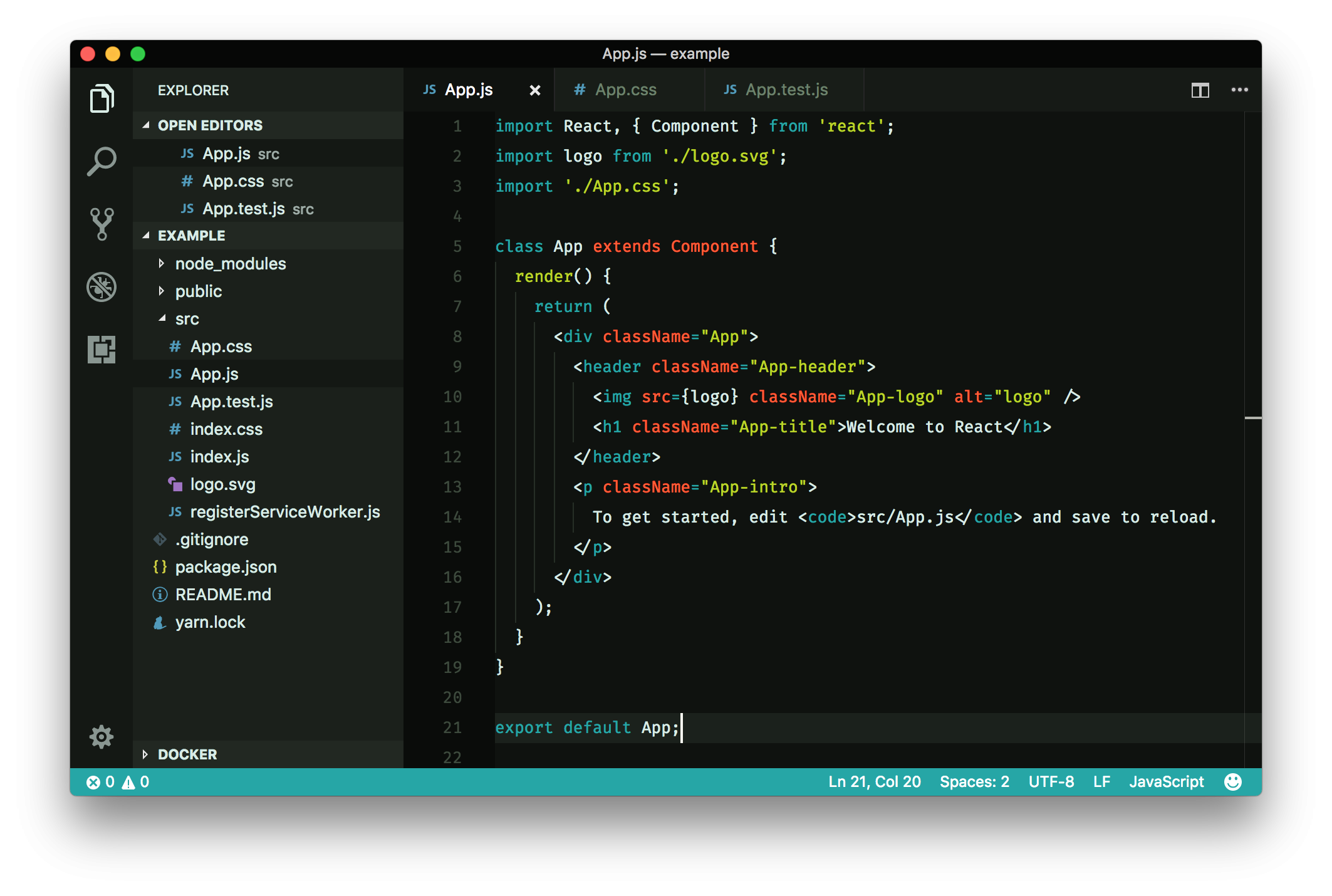Change encoding via UTF-8 status item
This screenshot has width=1332, height=896.
click(1051, 782)
